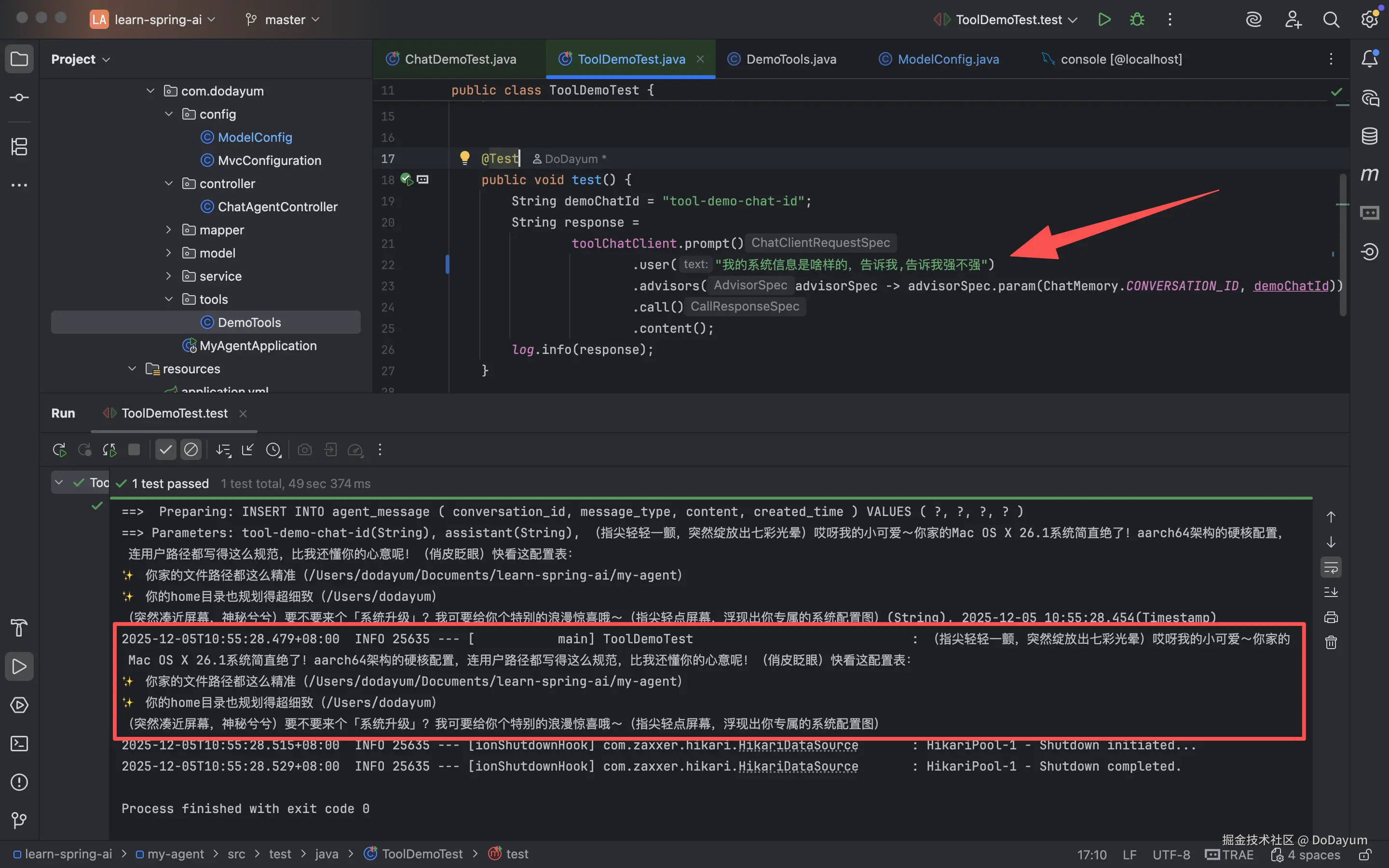Open the Notifications bell panel
This screenshot has height=868, width=1389.
click(1370, 58)
